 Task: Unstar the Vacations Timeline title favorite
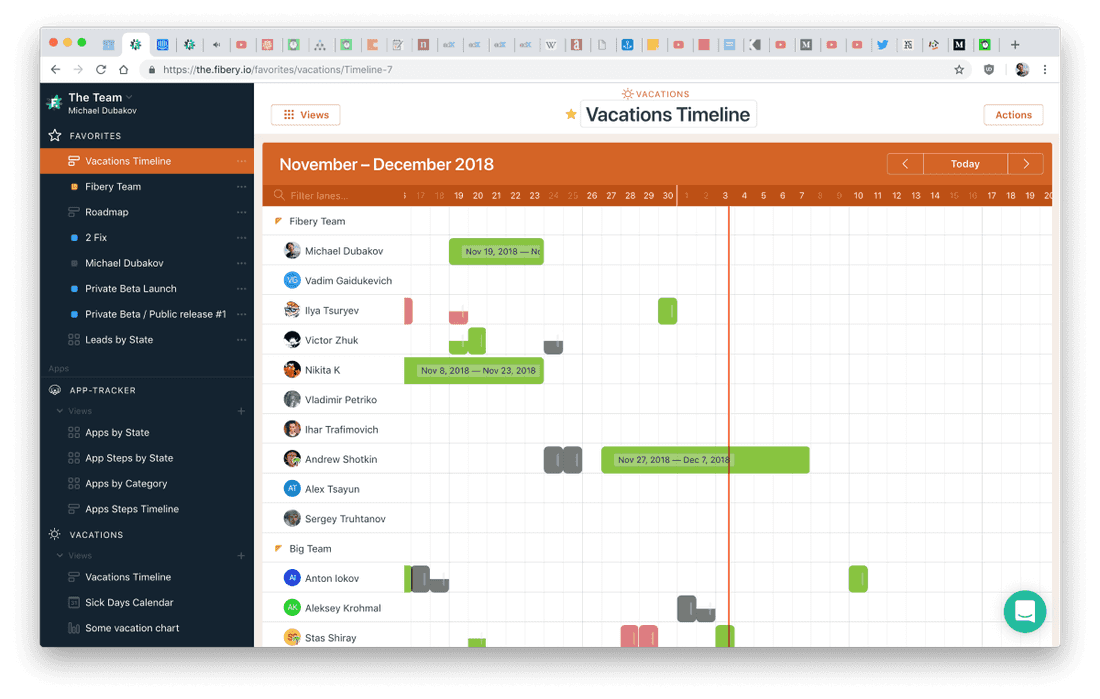tap(570, 114)
